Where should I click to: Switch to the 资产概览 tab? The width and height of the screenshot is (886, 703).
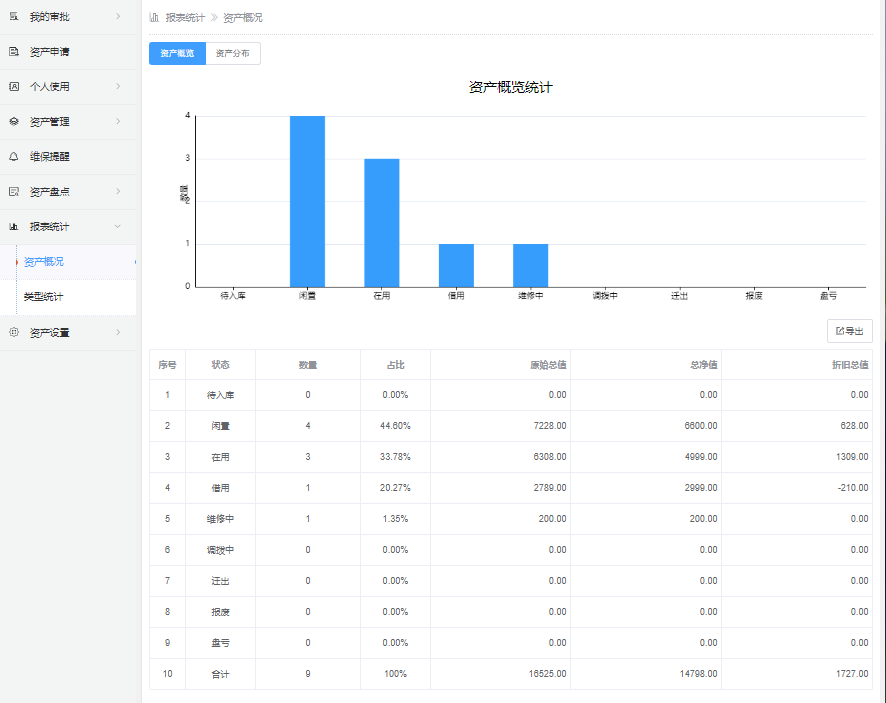point(177,53)
